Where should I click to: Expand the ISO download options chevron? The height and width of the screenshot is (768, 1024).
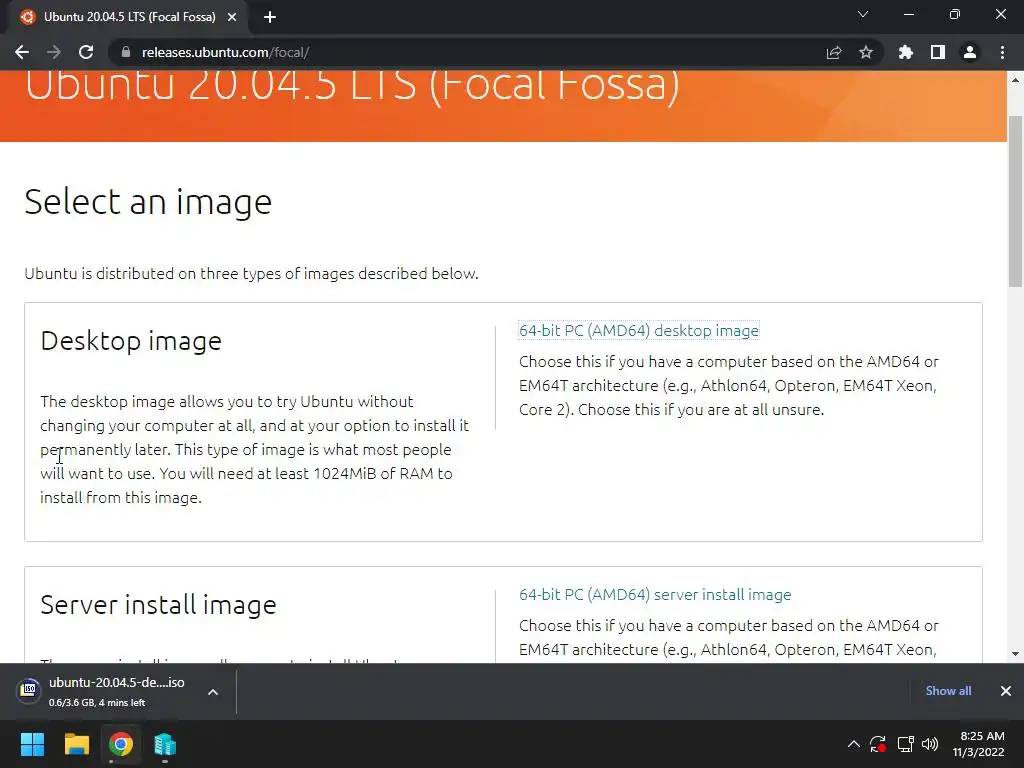213,692
